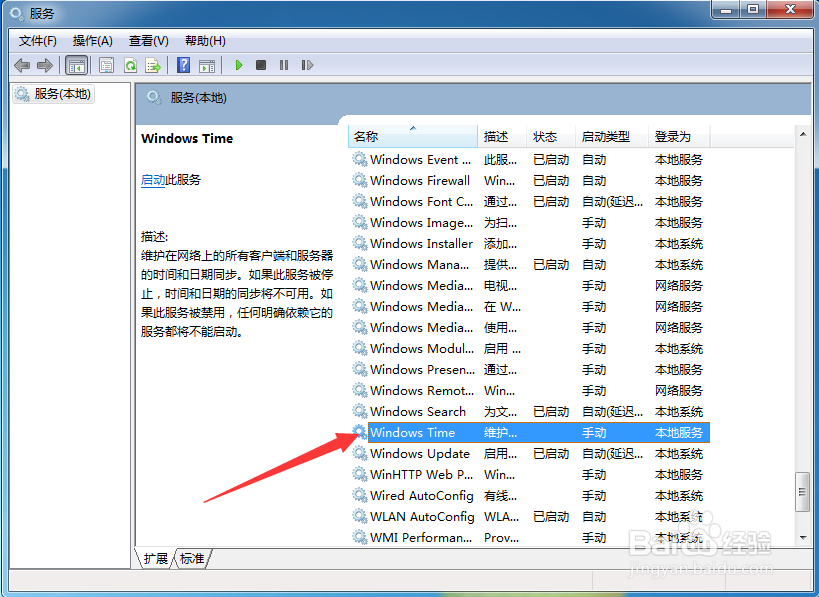Open the 操作 menu

pos(92,41)
